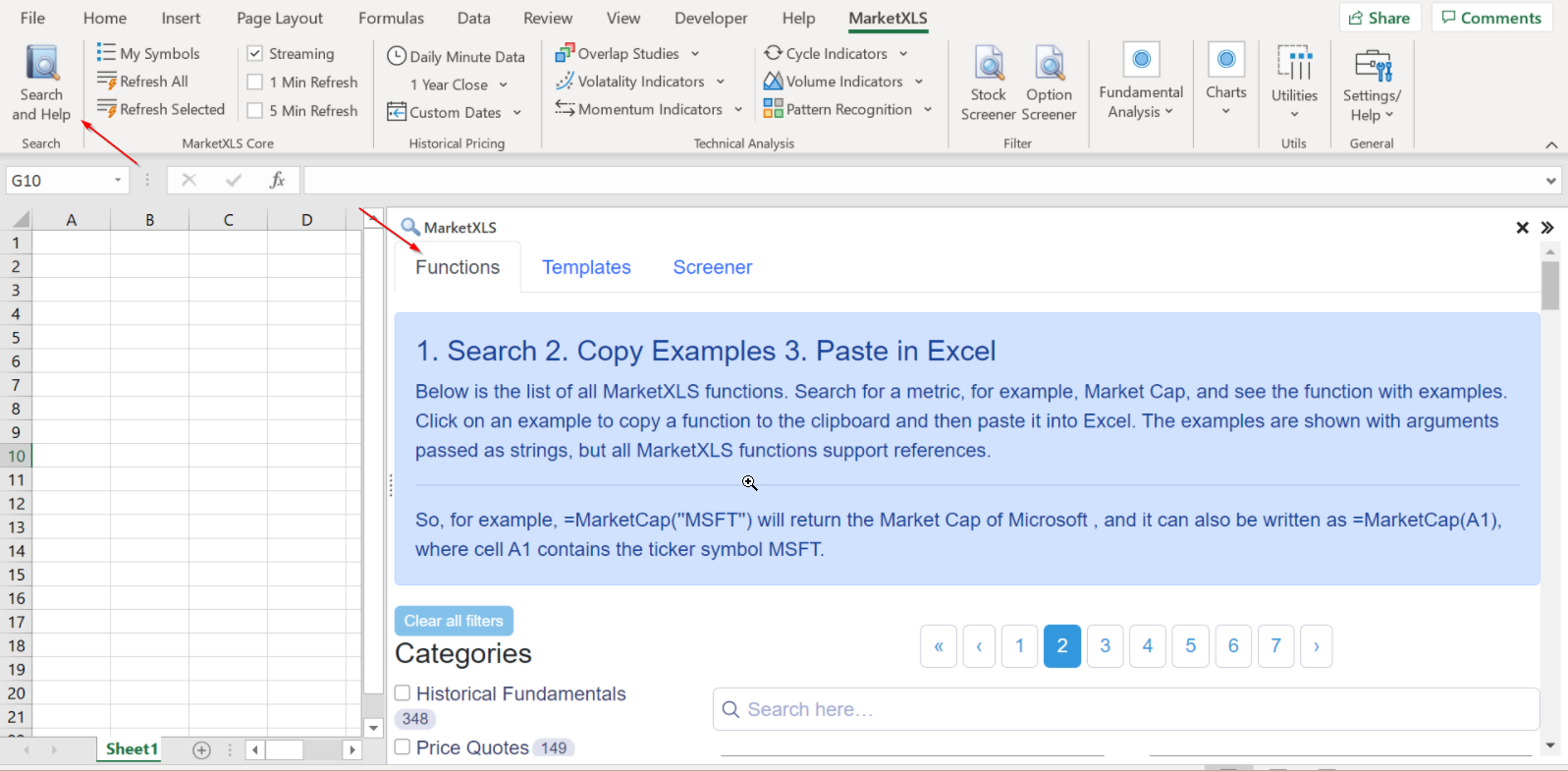Expand the Volatility Indicators dropdown

720,82
